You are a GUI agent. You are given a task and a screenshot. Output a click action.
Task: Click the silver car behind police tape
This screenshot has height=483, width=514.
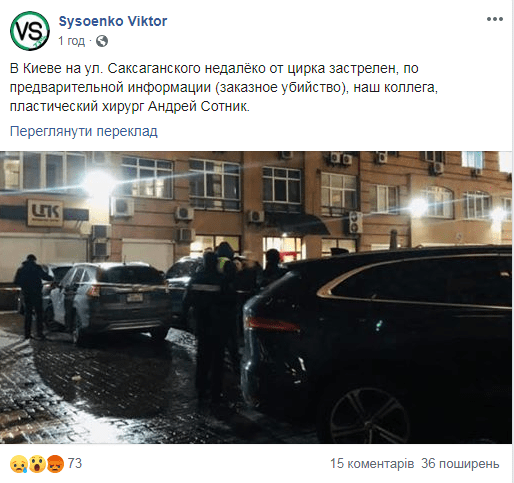coord(110,300)
